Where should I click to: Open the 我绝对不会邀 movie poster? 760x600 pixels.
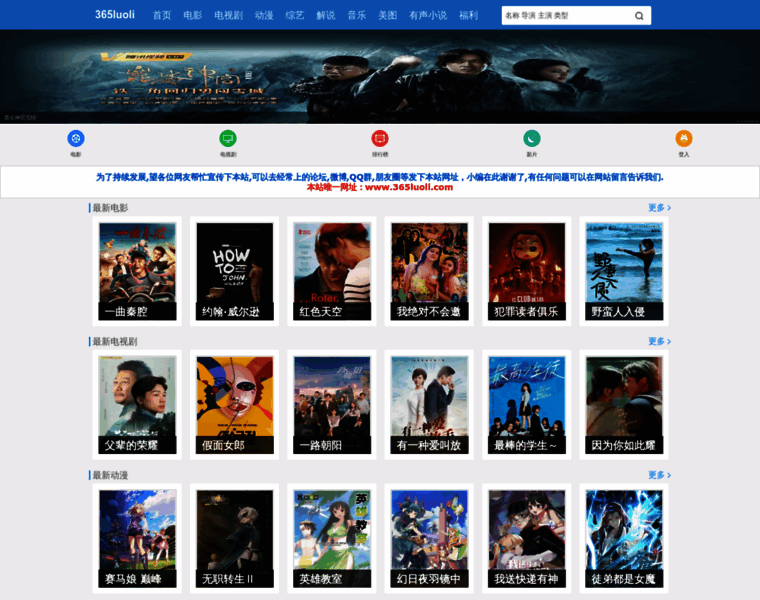(x=429, y=271)
